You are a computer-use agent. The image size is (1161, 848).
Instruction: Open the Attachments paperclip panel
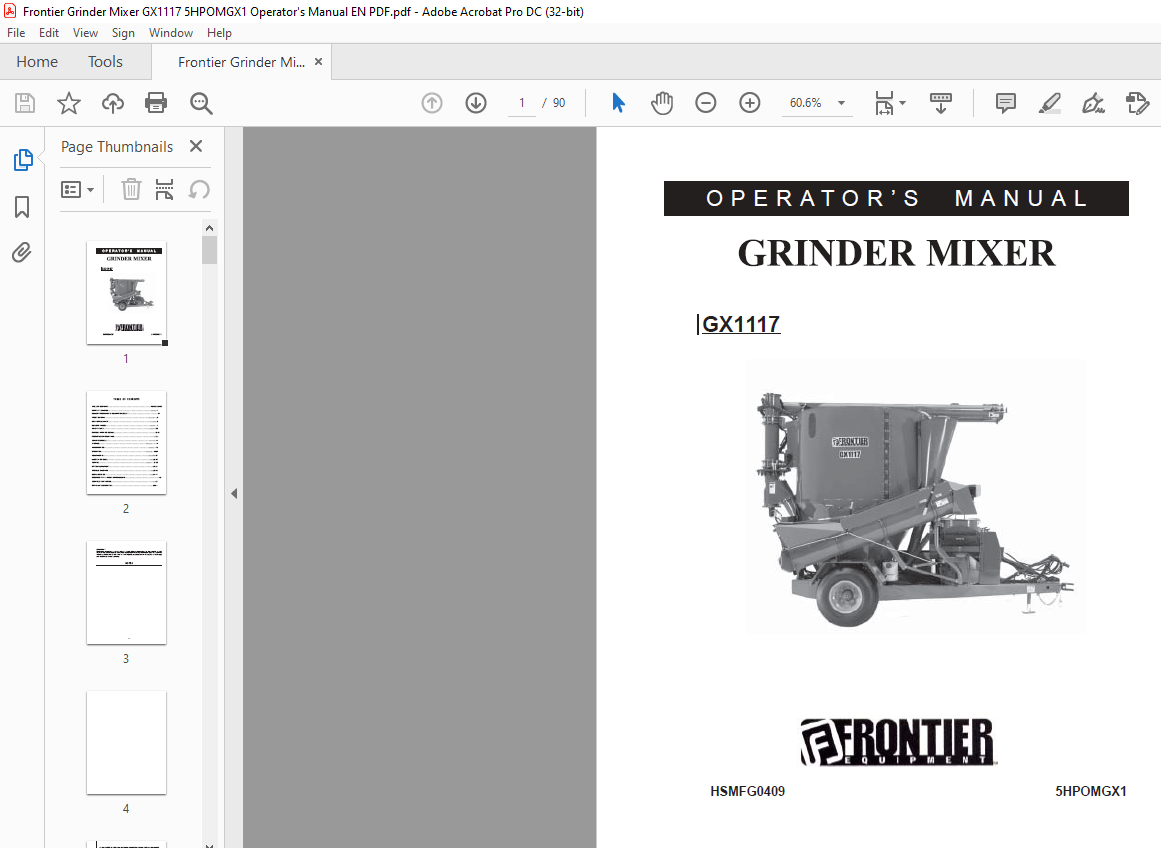[x=21, y=253]
